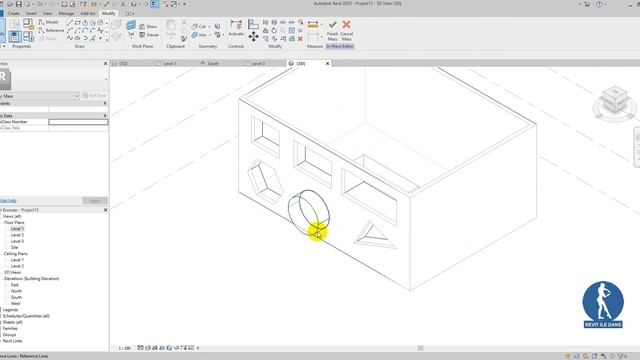The width and height of the screenshot is (640, 360).
Task: Select Families node in Project Browser
Action: click(10, 328)
